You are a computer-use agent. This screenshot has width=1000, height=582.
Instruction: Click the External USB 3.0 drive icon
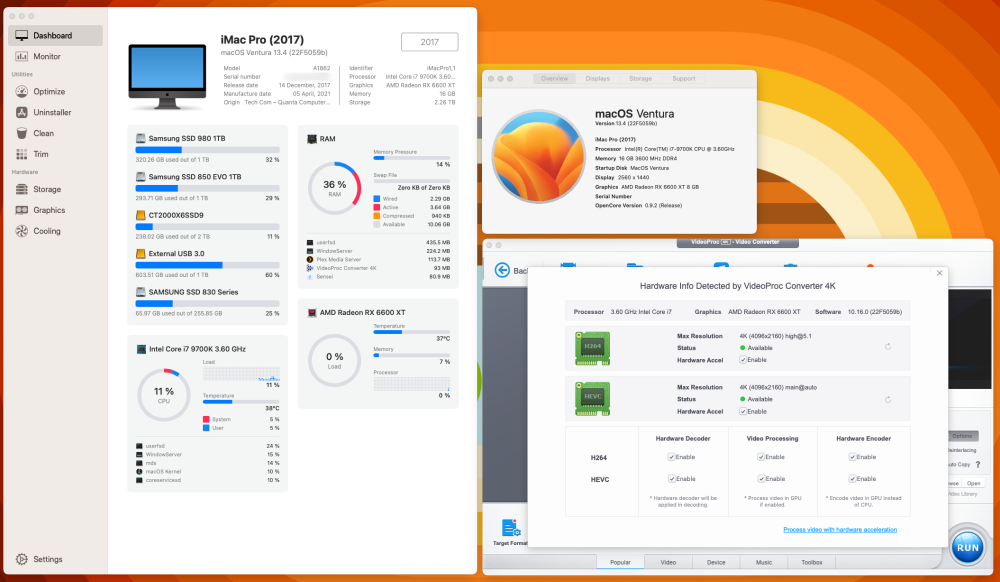(x=140, y=254)
